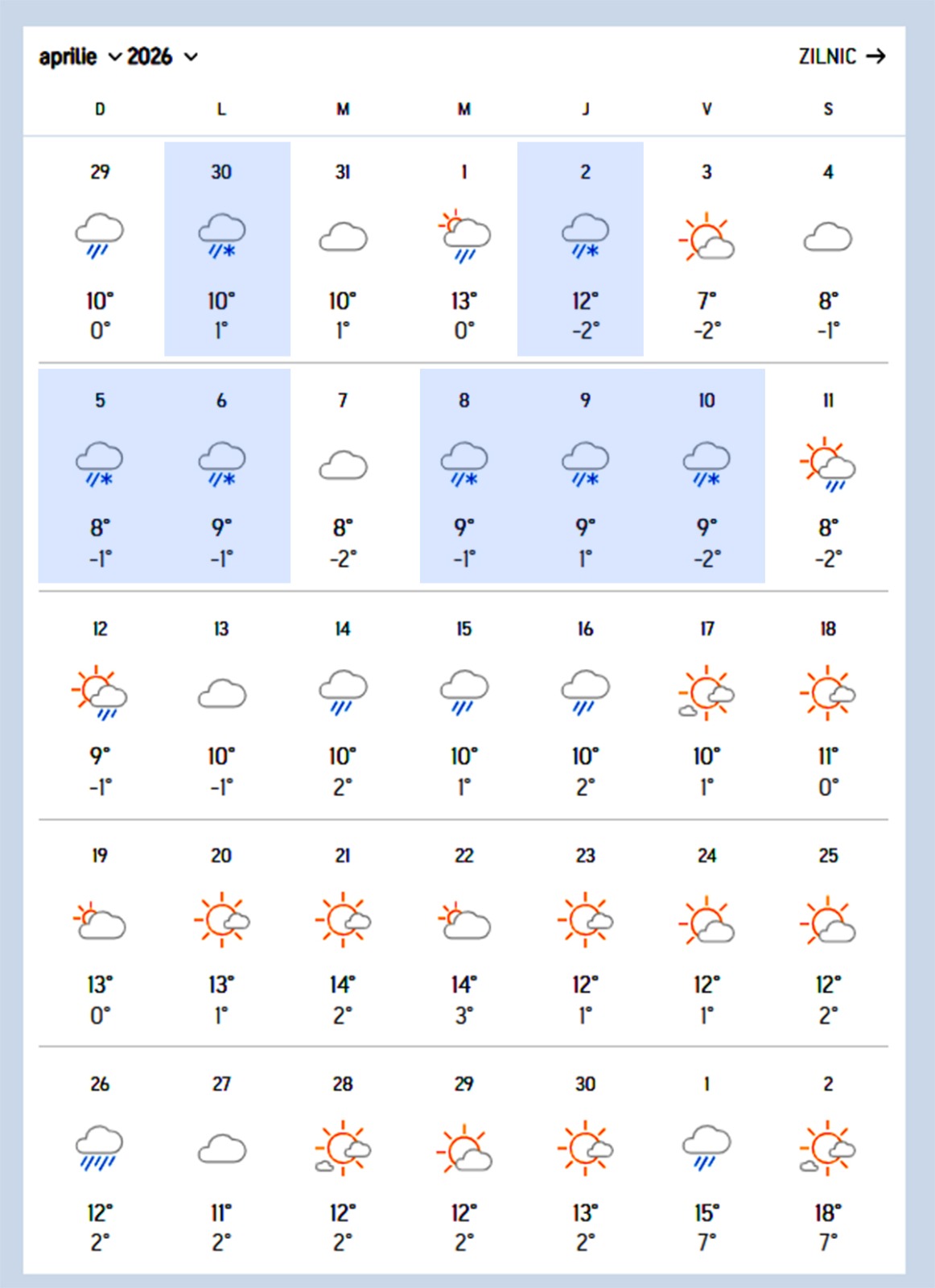Select the highlighted April 9 day cell

click(x=585, y=476)
